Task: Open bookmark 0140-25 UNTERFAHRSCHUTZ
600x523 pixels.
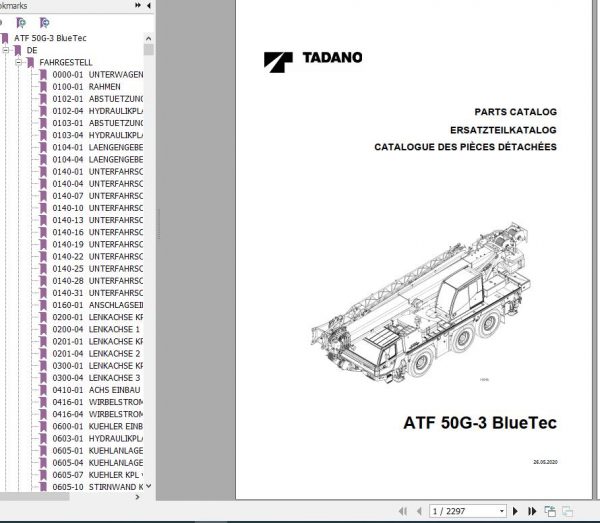Action: [98, 269]
